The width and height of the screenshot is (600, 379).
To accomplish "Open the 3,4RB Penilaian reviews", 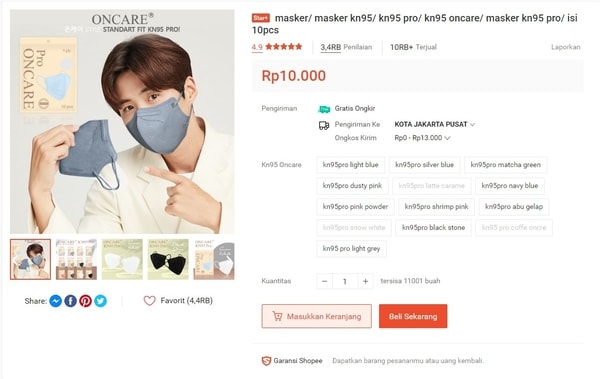I will [346, 47].
